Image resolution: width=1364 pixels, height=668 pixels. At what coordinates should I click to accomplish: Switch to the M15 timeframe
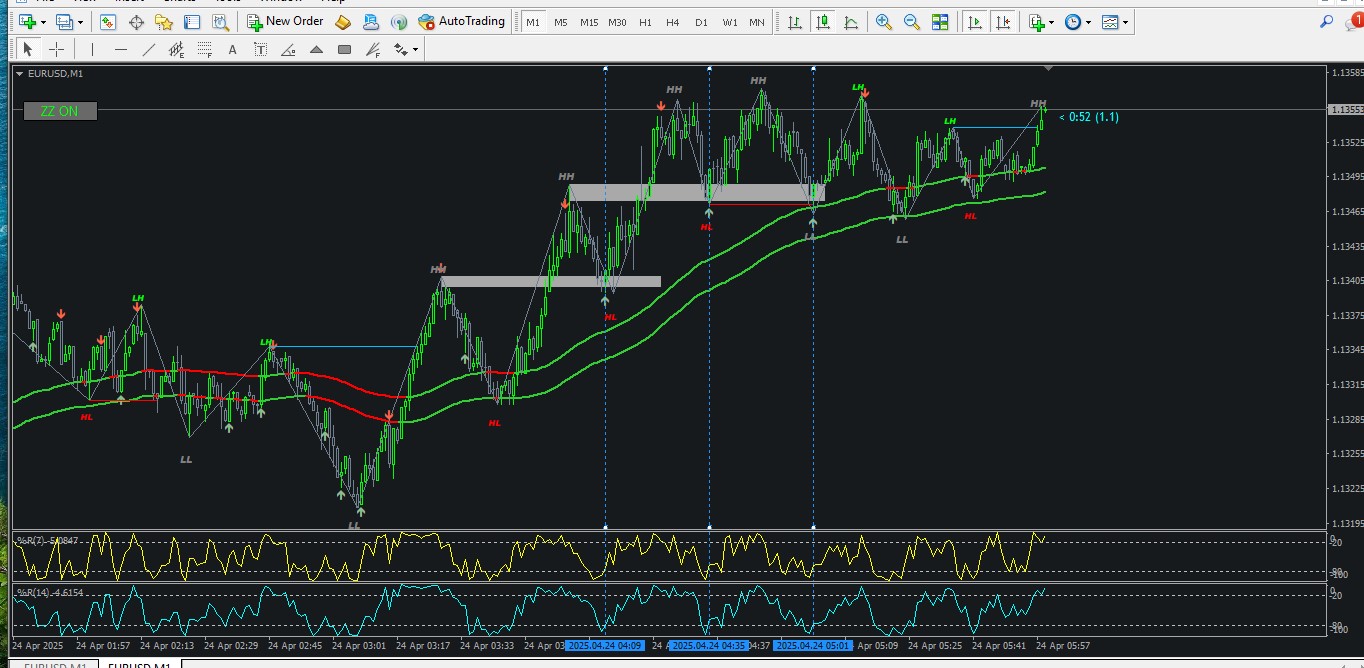(x=589, y=22)
